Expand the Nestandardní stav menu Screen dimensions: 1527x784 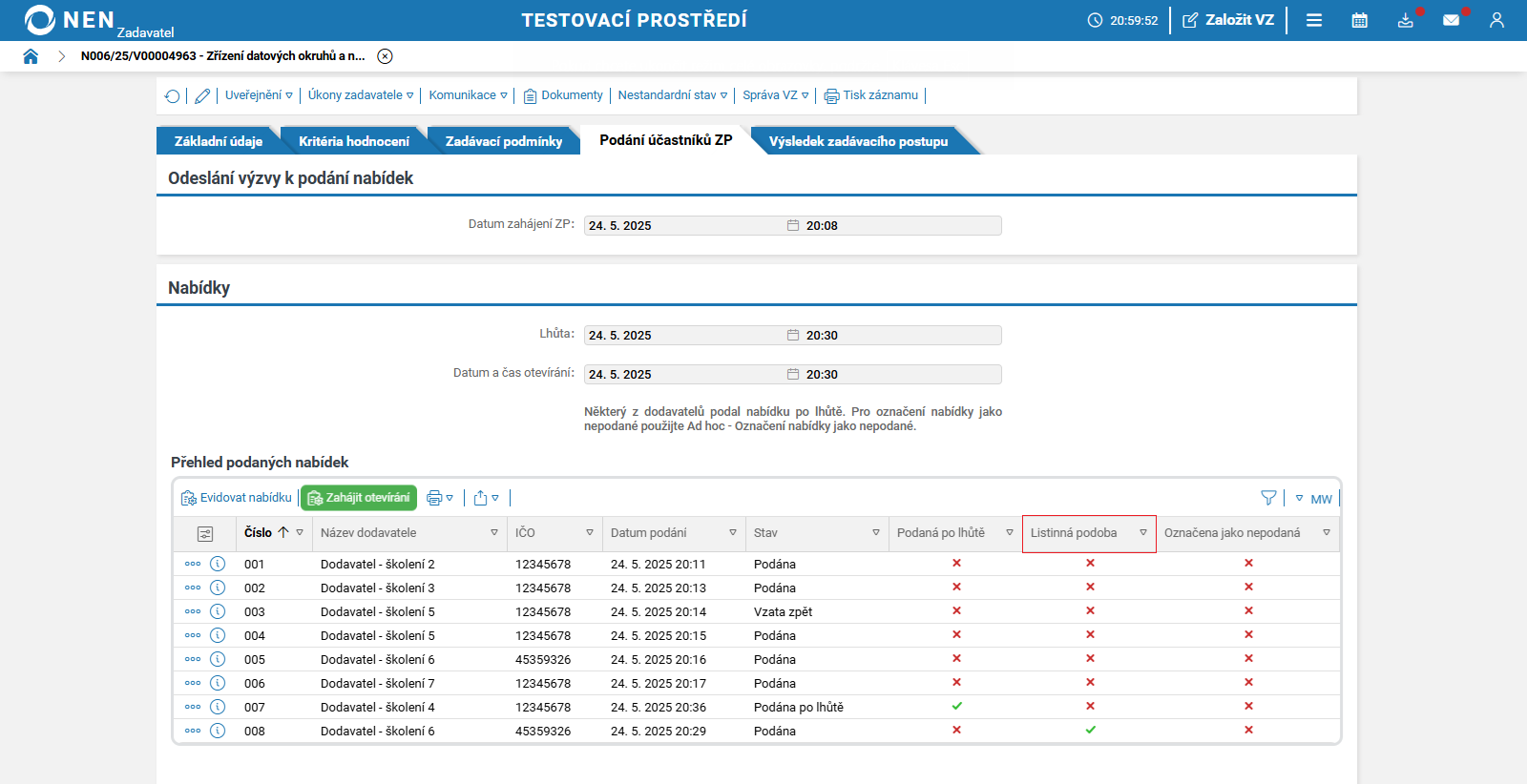[673, 95]
